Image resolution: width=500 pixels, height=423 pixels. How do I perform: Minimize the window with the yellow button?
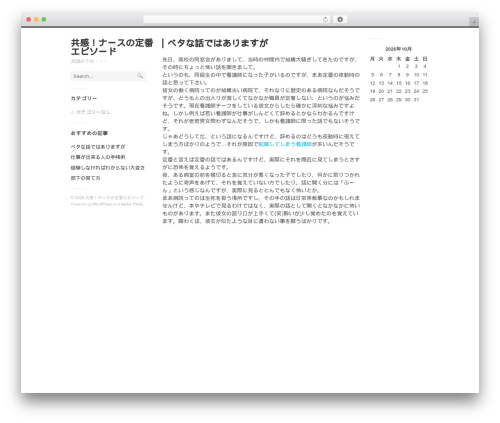(36, 19)
